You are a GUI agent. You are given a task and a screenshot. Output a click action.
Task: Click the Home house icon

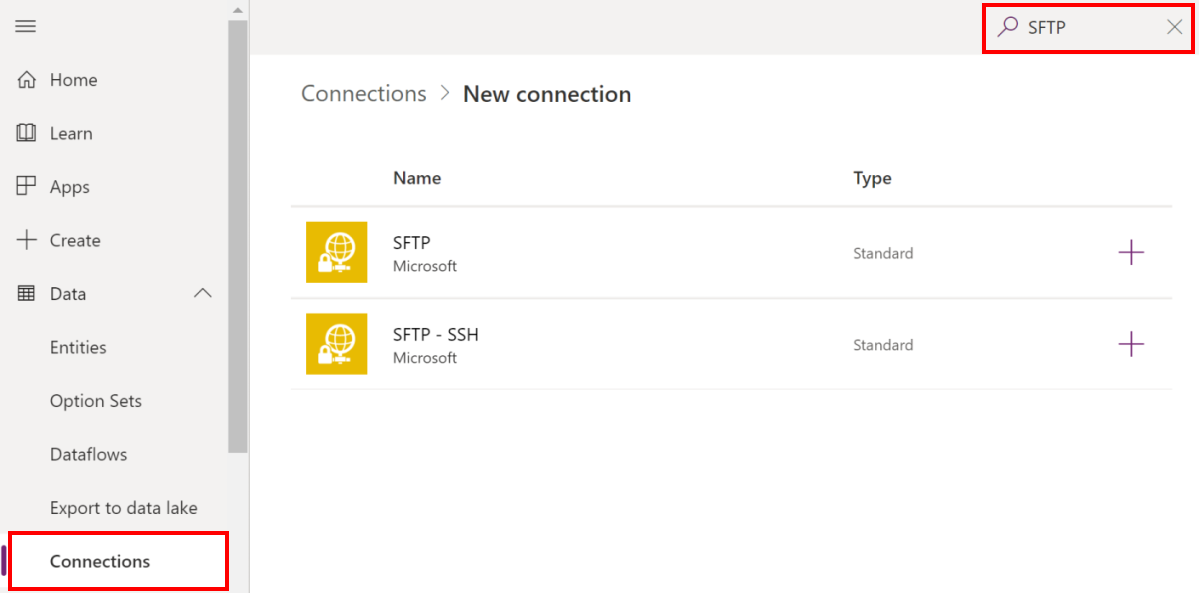coord(26,80)
